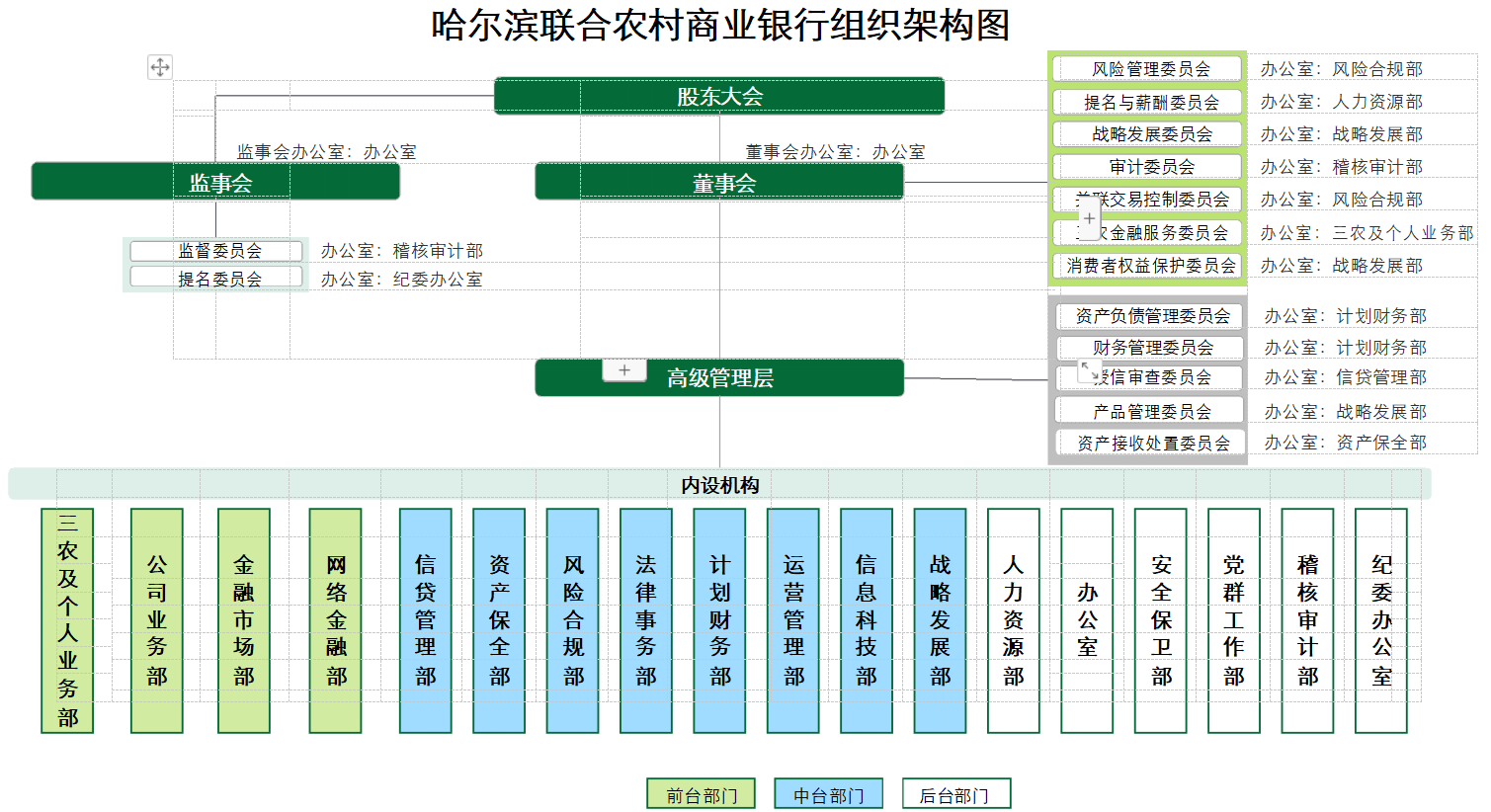Click the 战略发展委员会 box
Image resolution: width=1491 pixels, height=812 pixels.
[x=1147, y=134]
